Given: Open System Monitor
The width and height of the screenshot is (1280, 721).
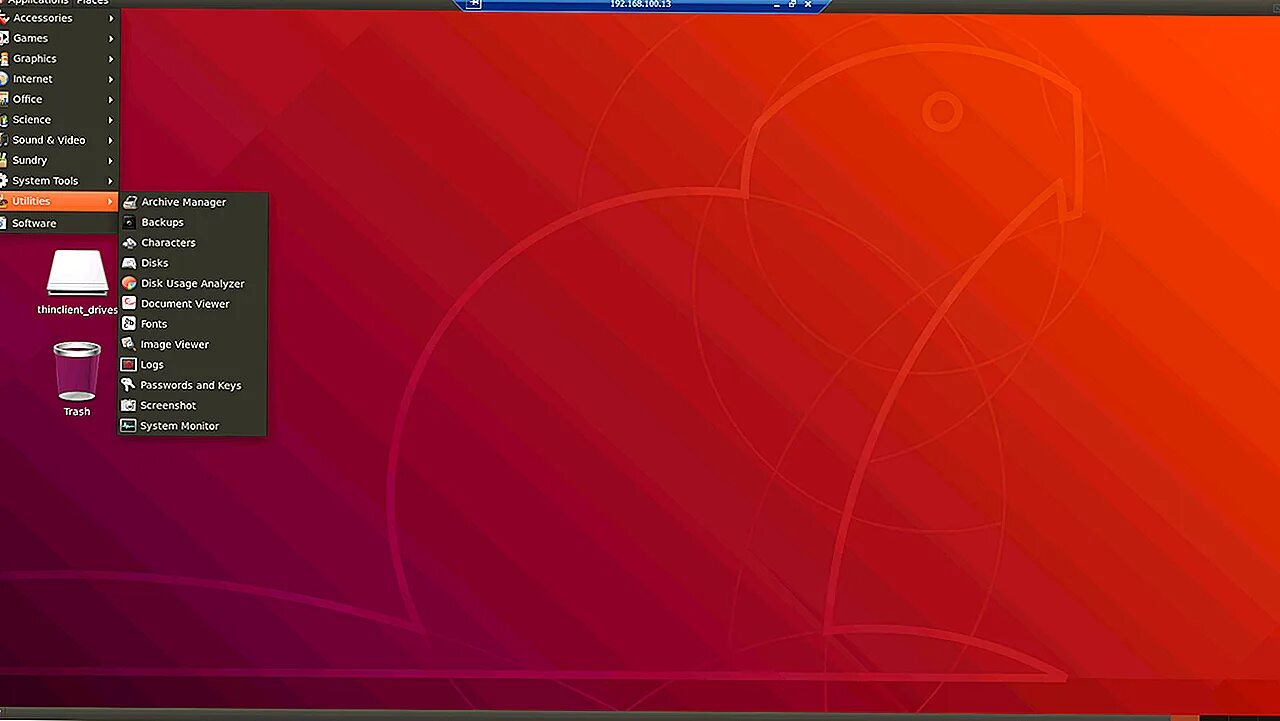Looking at the screenshot, I should point(192,426).
